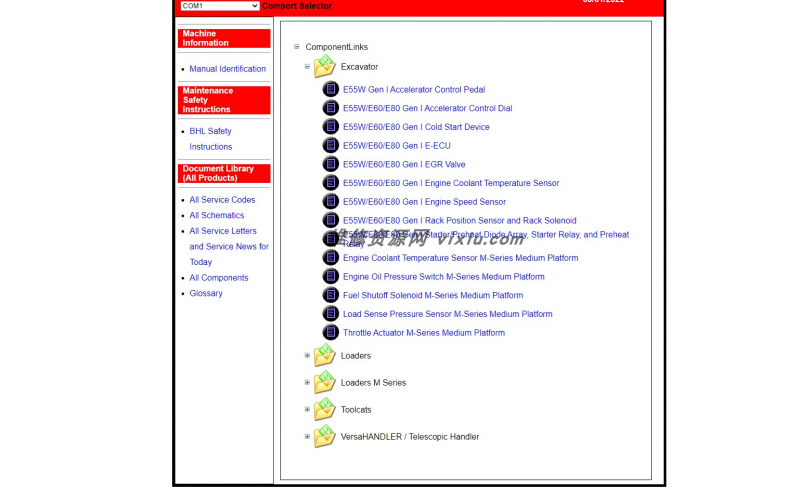Click the Loaders M Series folder icon
800x490 pixels.
pos(325,382)
